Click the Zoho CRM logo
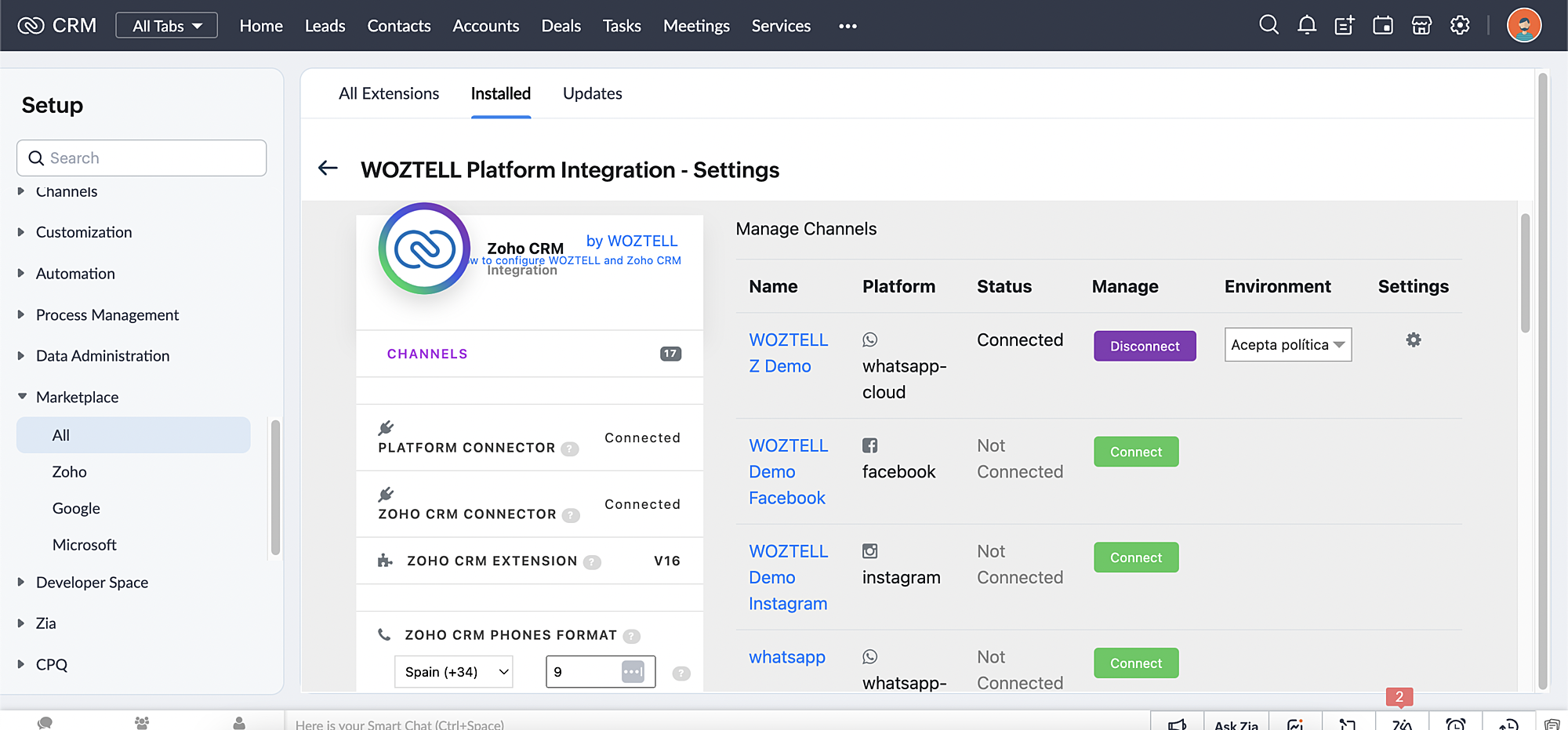The height and width of the screenshot is (730, 1568). click(56, 26)
